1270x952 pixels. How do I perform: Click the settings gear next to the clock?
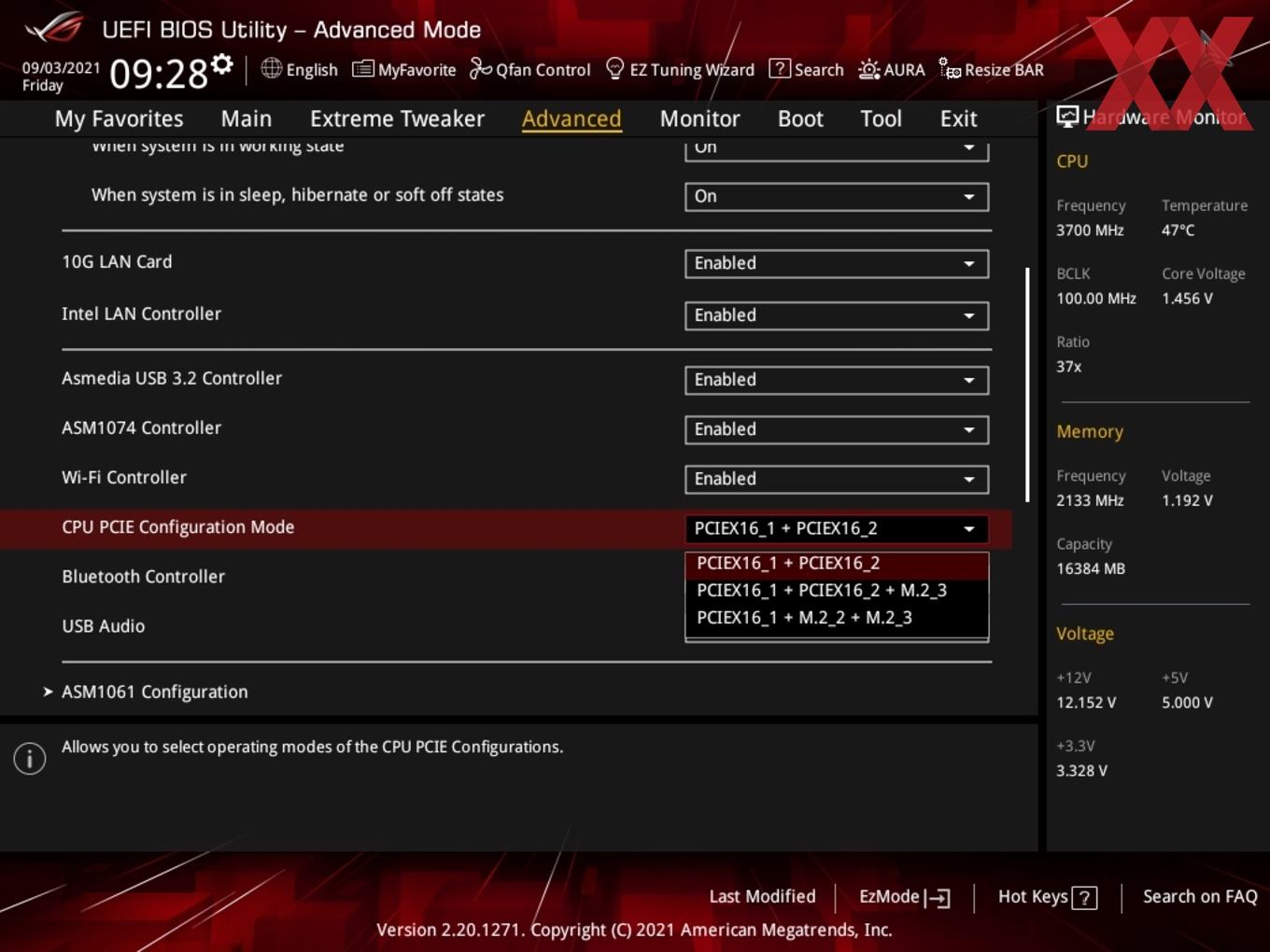click(221, 63)
